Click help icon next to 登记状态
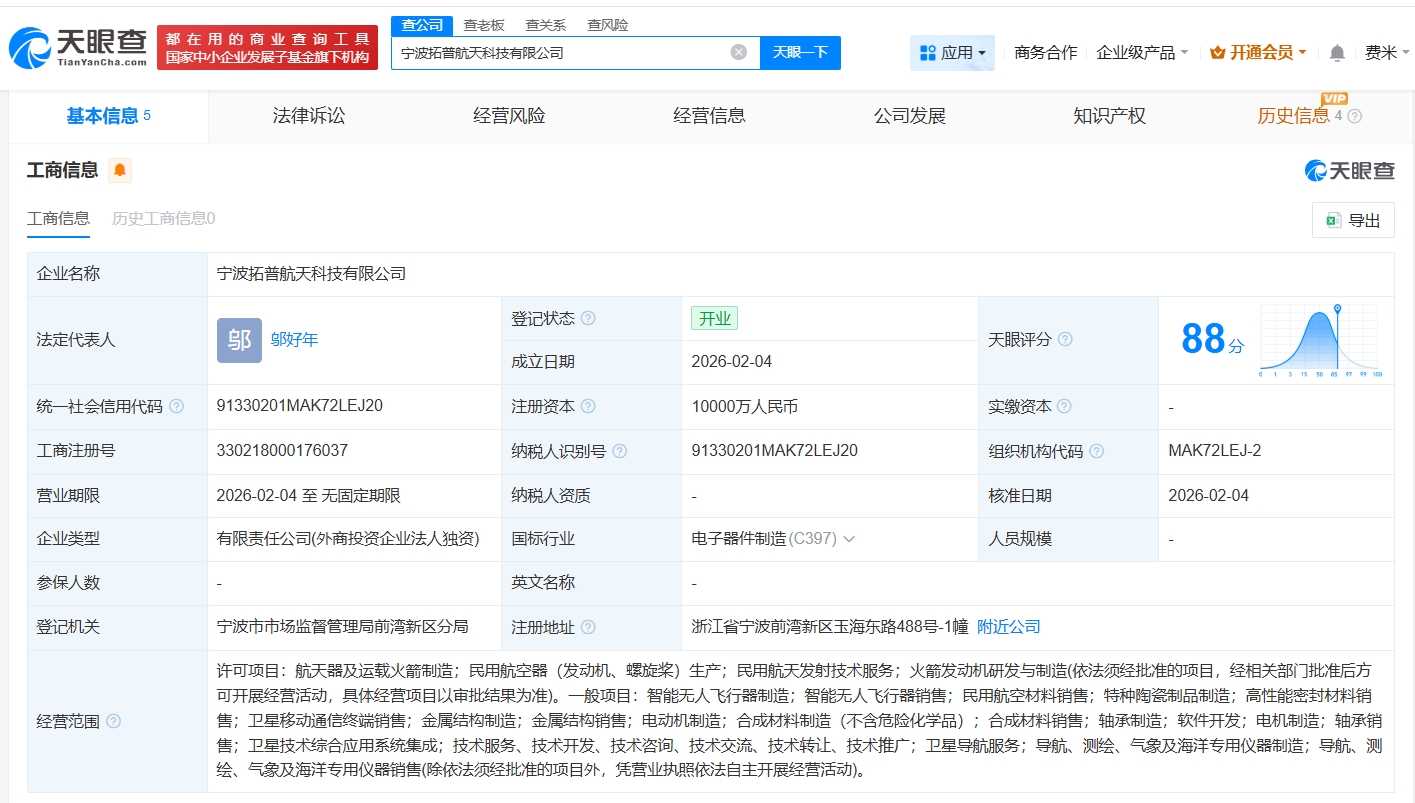The width and height of the screenshot is (1415, 803). point(588,318)
